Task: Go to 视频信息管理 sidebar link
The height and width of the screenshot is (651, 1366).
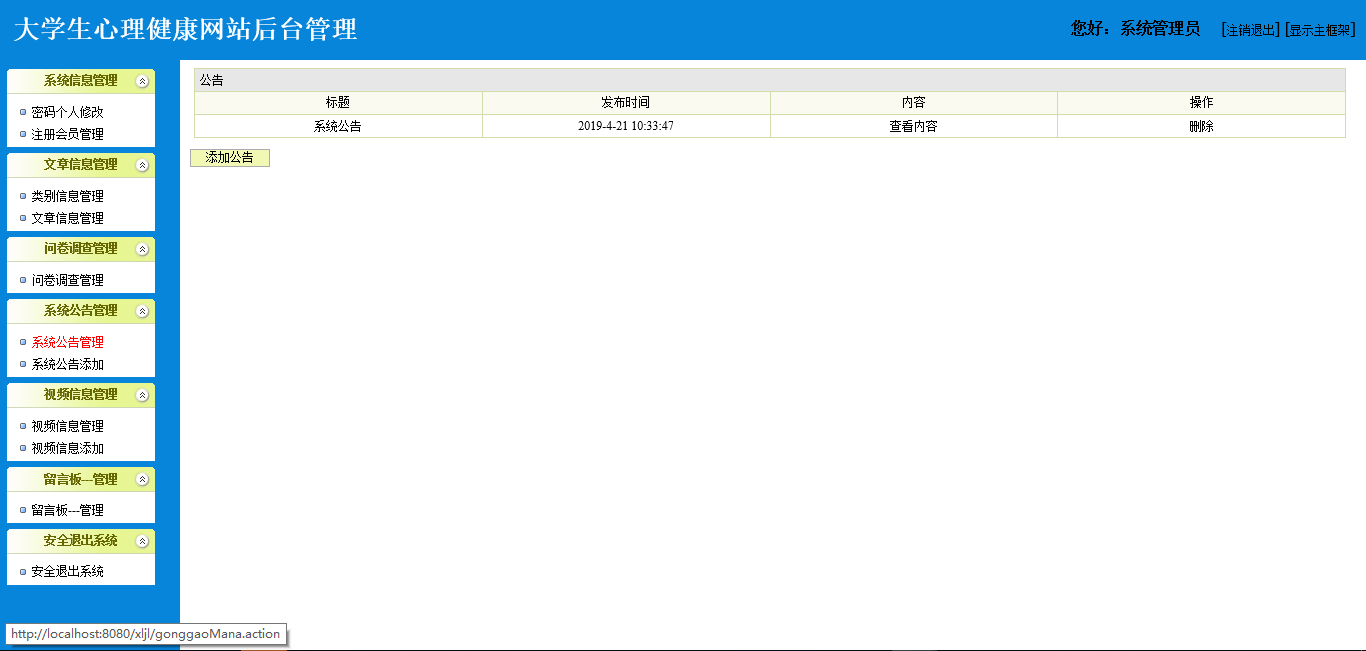Action: 67,426
